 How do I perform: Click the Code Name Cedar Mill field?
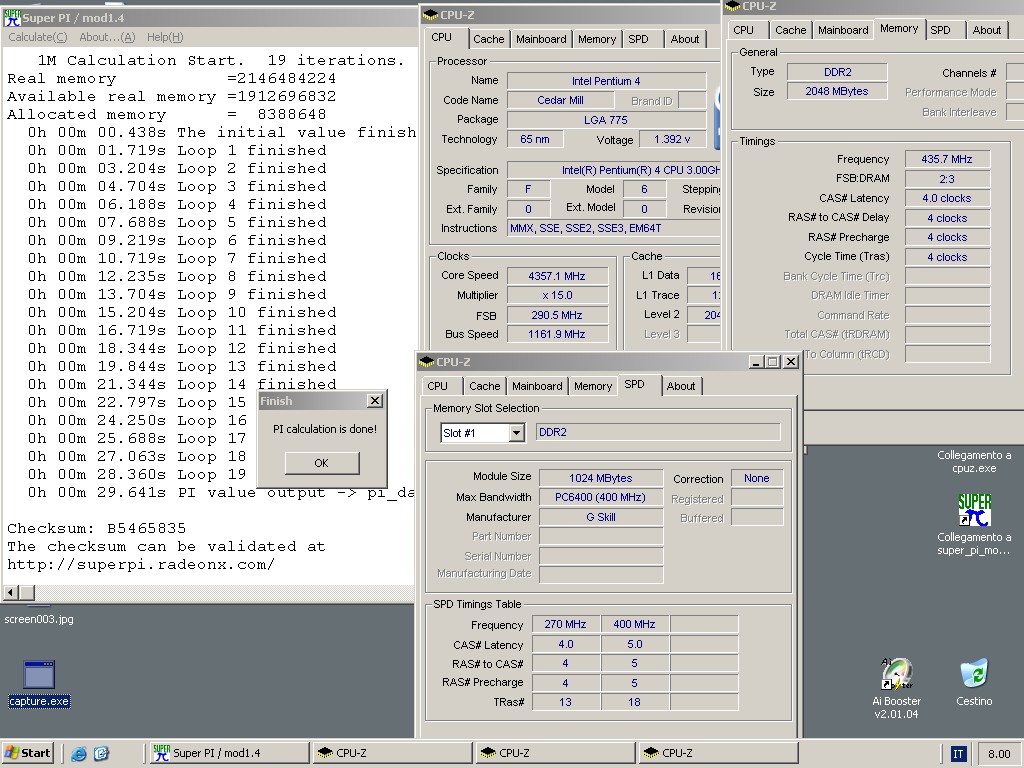[560, 101]
